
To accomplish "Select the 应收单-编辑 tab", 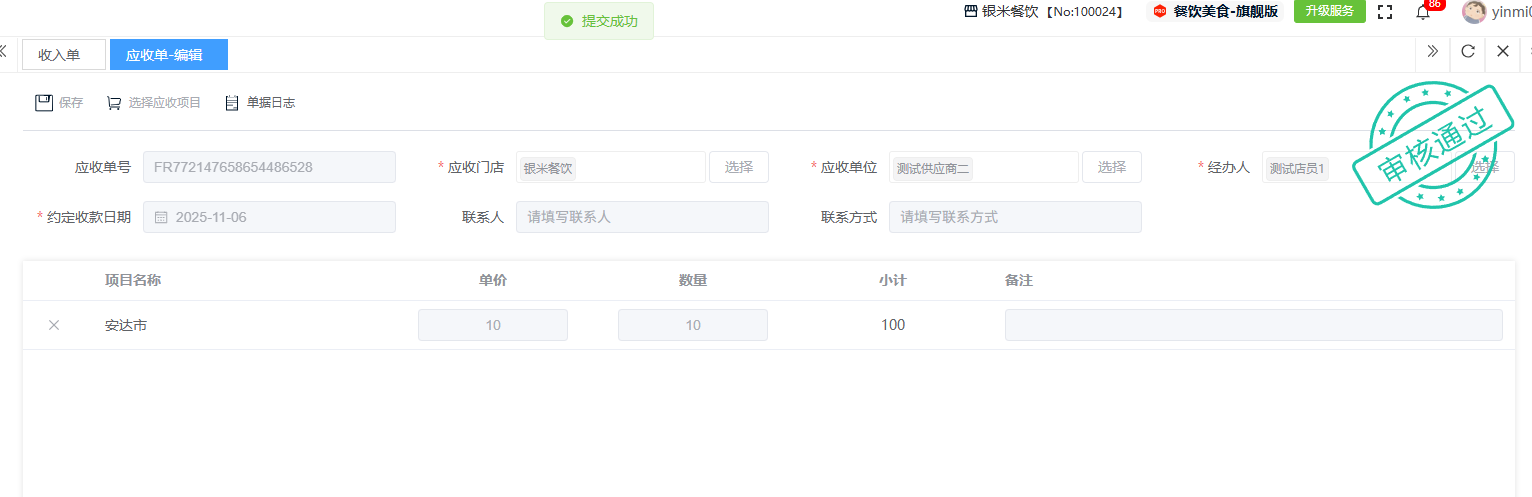I will click(x=164, y=55).
